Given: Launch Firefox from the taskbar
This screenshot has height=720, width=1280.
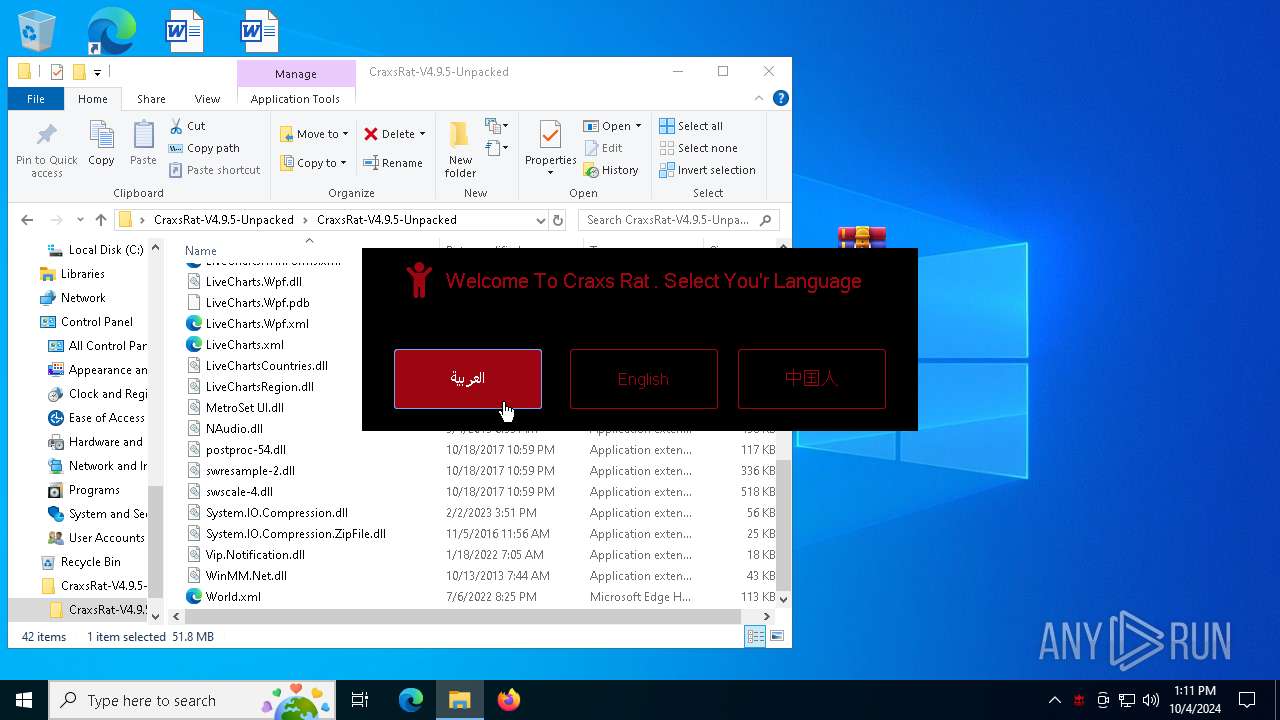Looking at the screenshot, I should [x=509, y=700].
